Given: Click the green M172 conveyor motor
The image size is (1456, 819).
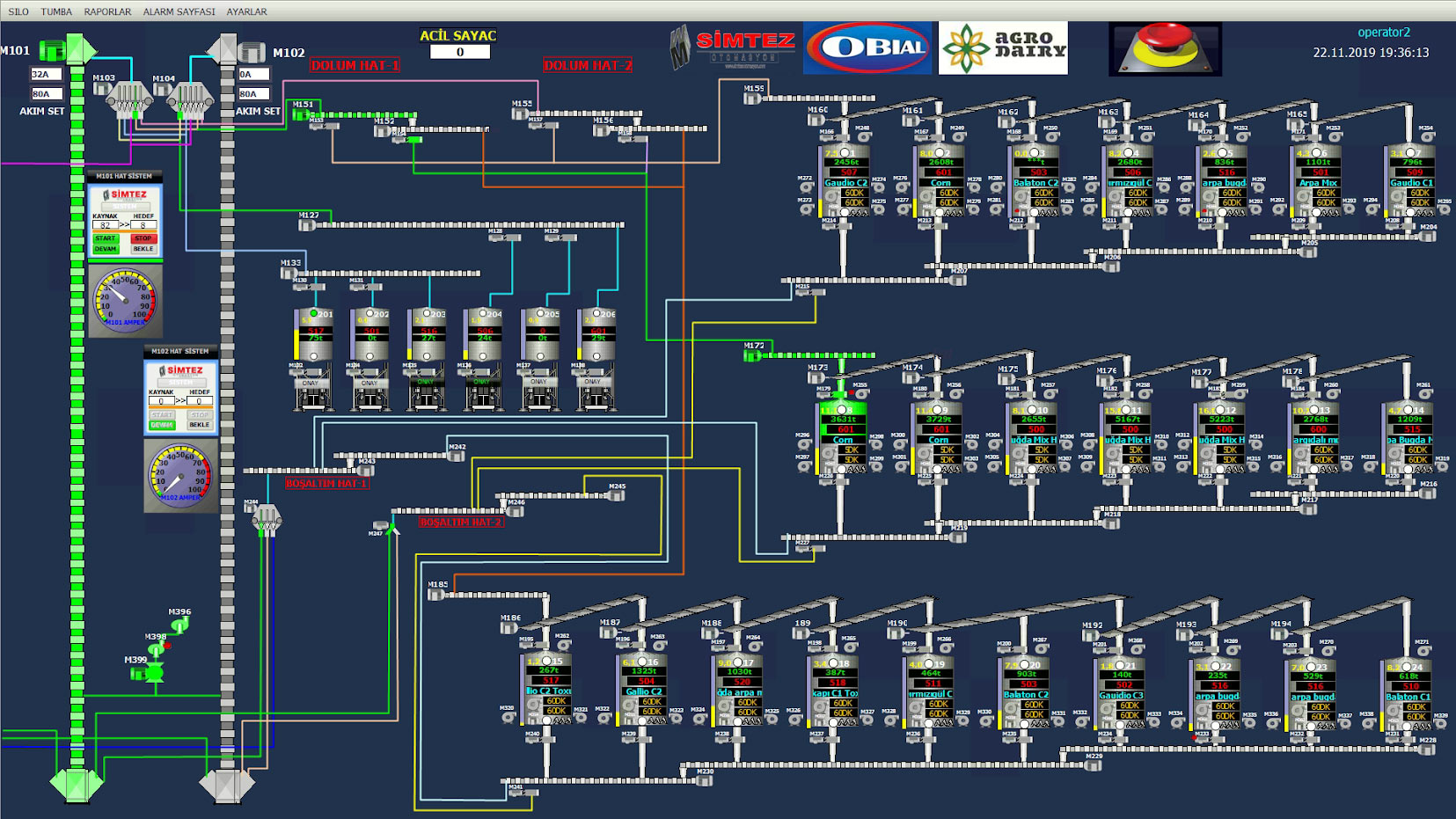Looking at the screenshot, I should [752, 355].
